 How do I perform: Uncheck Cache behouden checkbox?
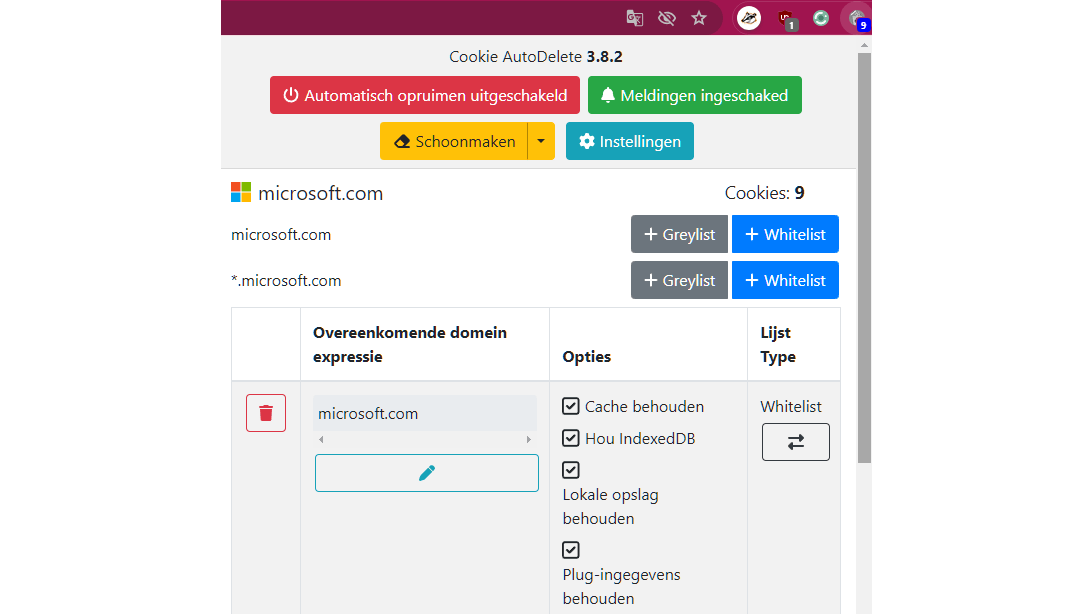click(x=570, y=406)
